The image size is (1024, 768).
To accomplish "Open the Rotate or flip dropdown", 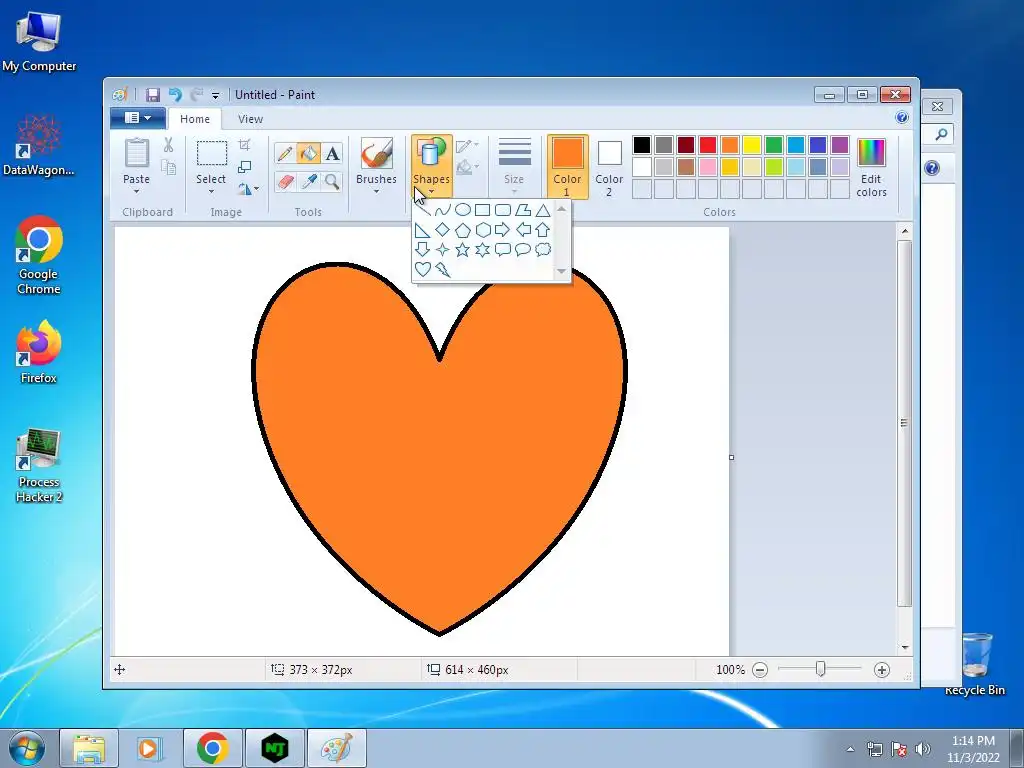I will coord(248,189).
